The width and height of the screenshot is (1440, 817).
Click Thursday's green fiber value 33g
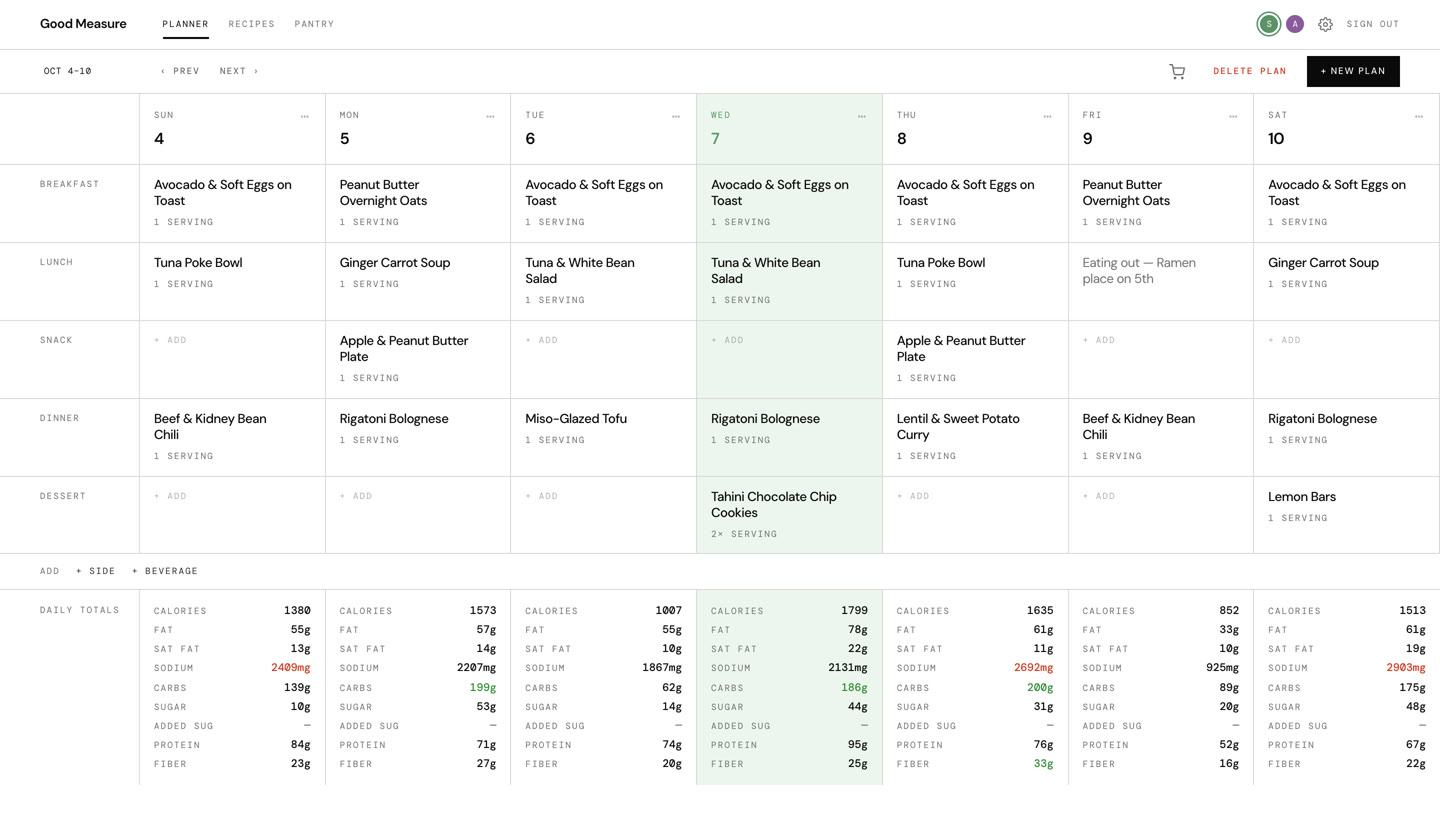pyautogui.click(x=1043, y=764)
